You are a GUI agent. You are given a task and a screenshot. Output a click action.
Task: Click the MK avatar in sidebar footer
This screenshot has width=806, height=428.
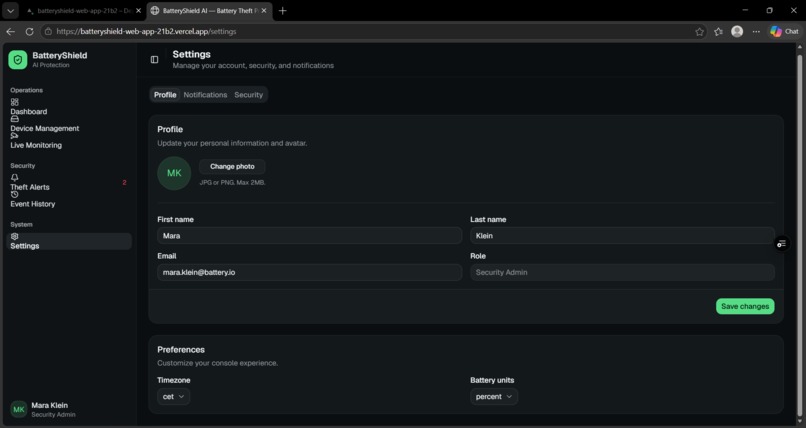[x=19, y=410]
